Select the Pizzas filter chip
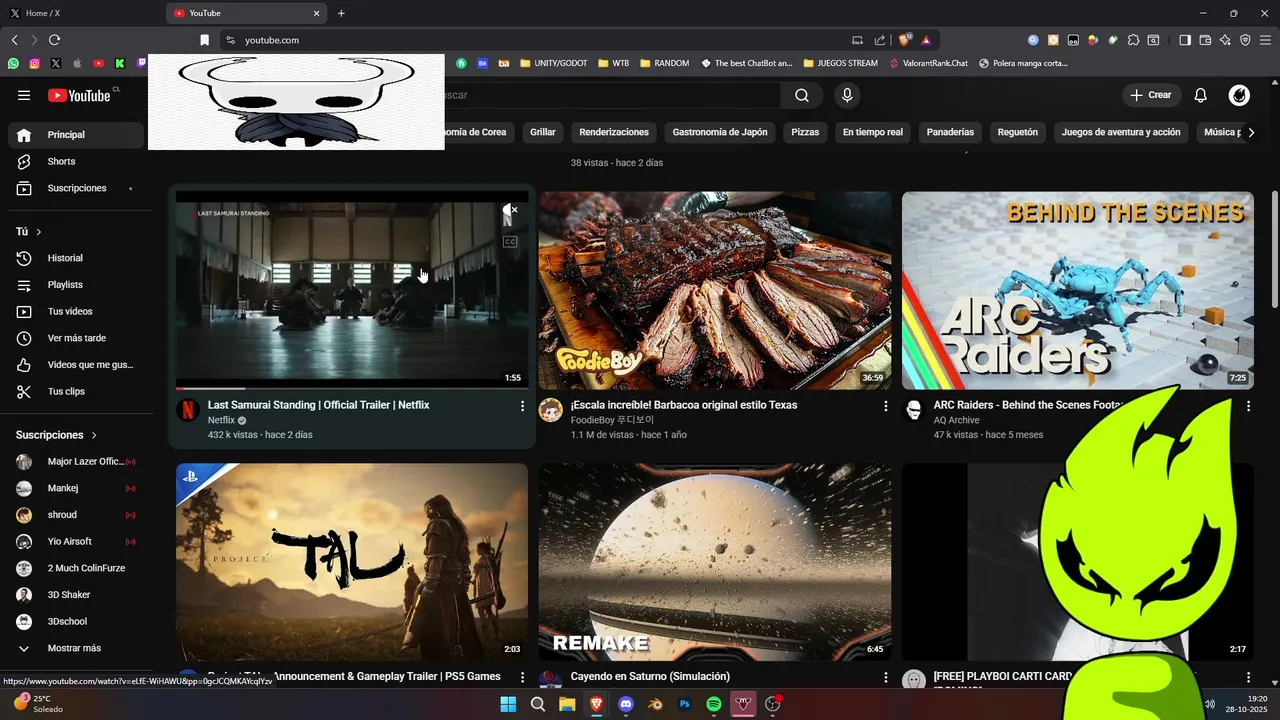The image size is (1280, 720). coord(805,132)
